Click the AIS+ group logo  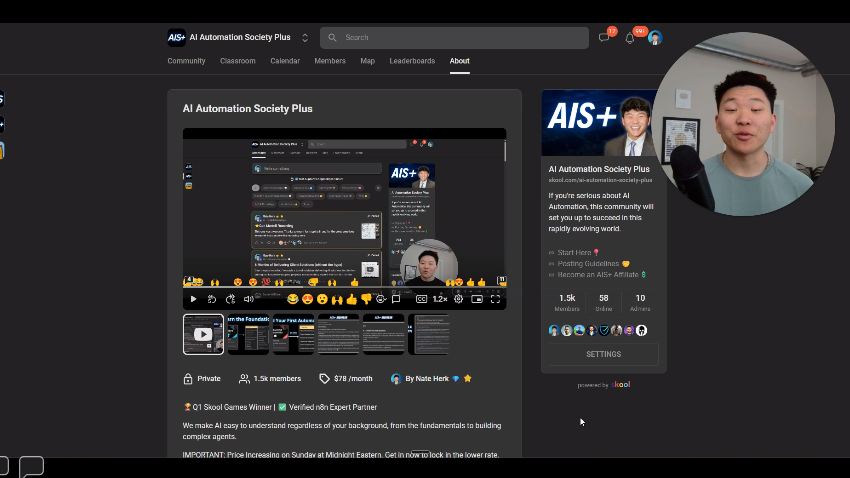coord(176,37)
